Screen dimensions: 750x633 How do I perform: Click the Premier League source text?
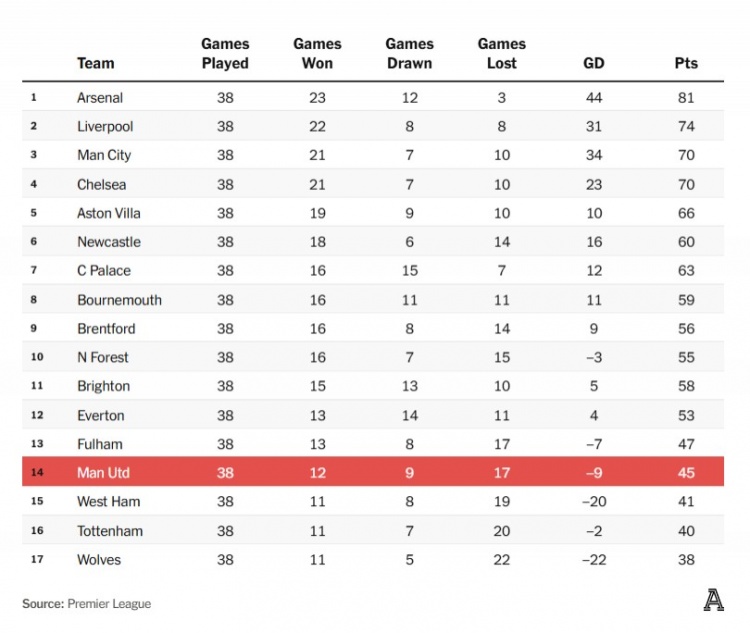(109, 604)
